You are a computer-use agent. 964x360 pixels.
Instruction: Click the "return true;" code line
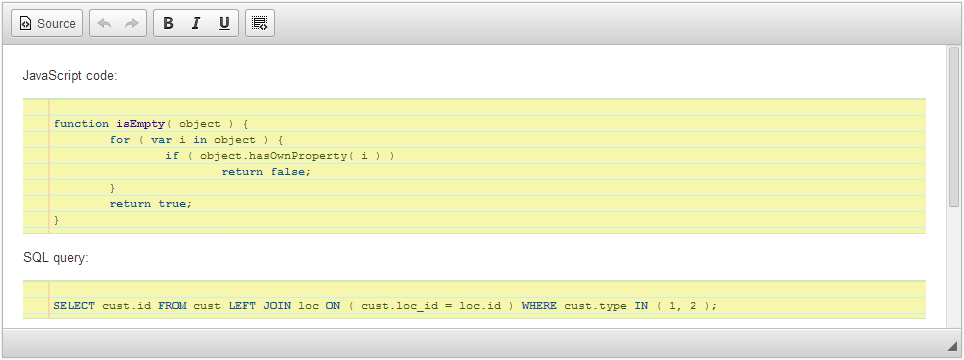tap(151, 203)
